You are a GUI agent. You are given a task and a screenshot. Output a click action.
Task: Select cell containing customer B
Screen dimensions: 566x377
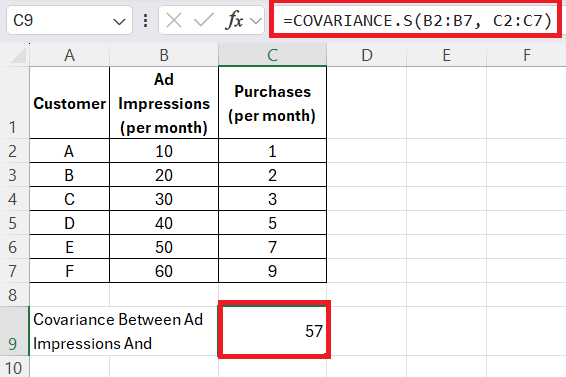click(69, 175)
